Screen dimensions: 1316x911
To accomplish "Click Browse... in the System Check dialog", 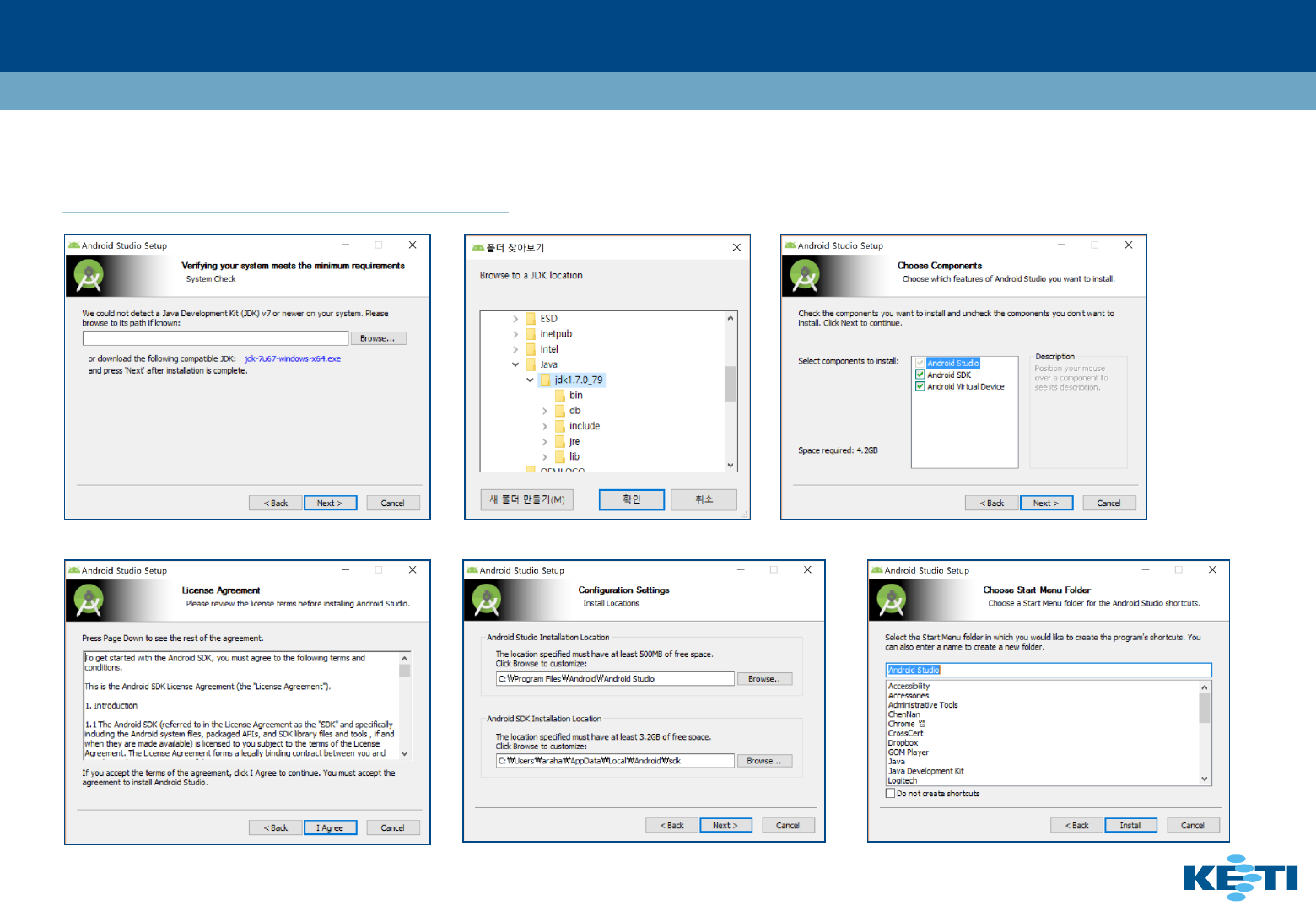I will [x=378, y=338].
